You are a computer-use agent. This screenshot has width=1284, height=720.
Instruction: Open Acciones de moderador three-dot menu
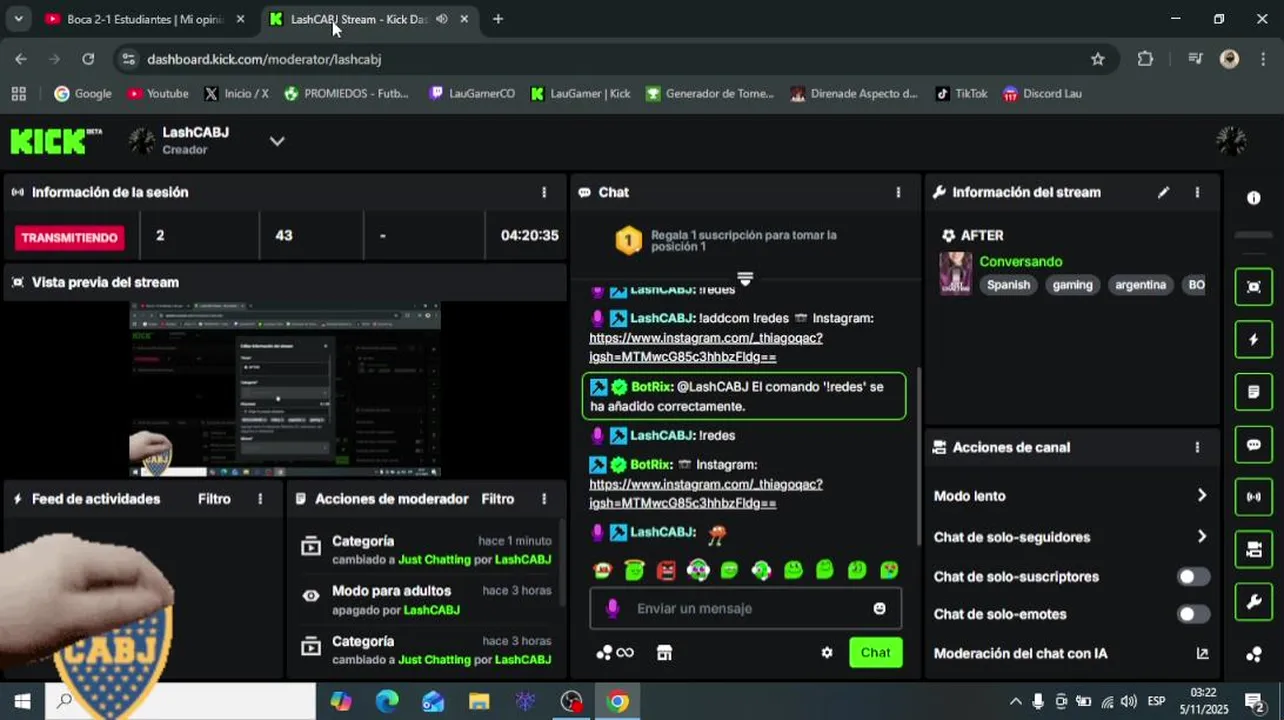[x=544, y=499]
